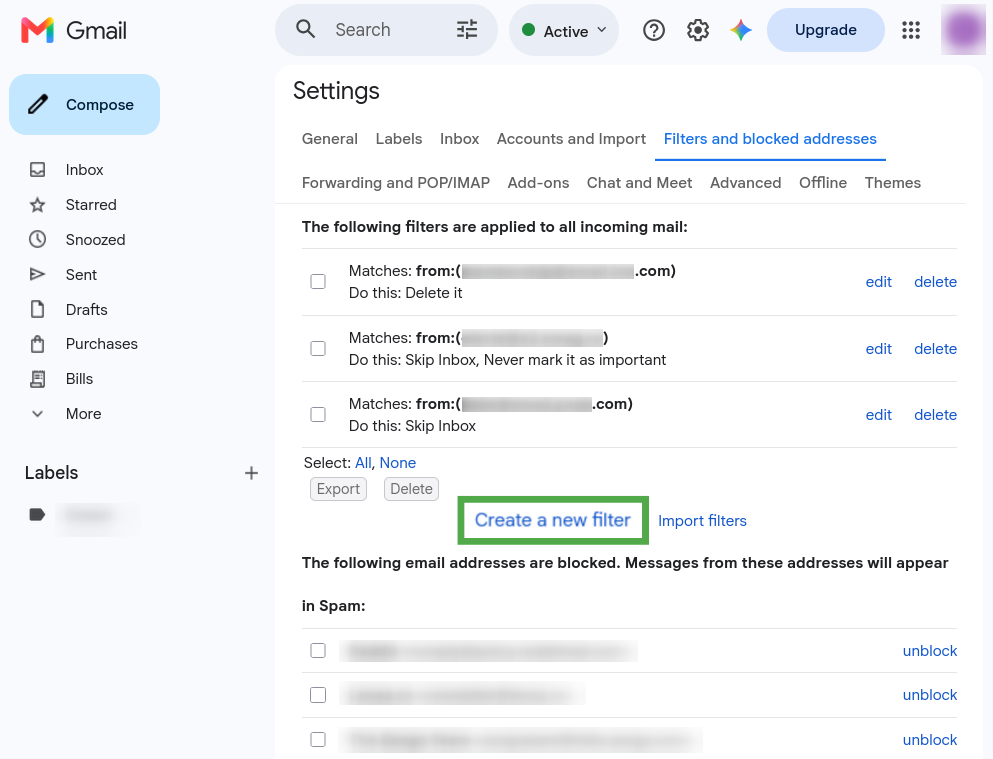Unblock the third blocked address
The width and height of the screenshot is (993, 759).
click(x=929, y=739)
